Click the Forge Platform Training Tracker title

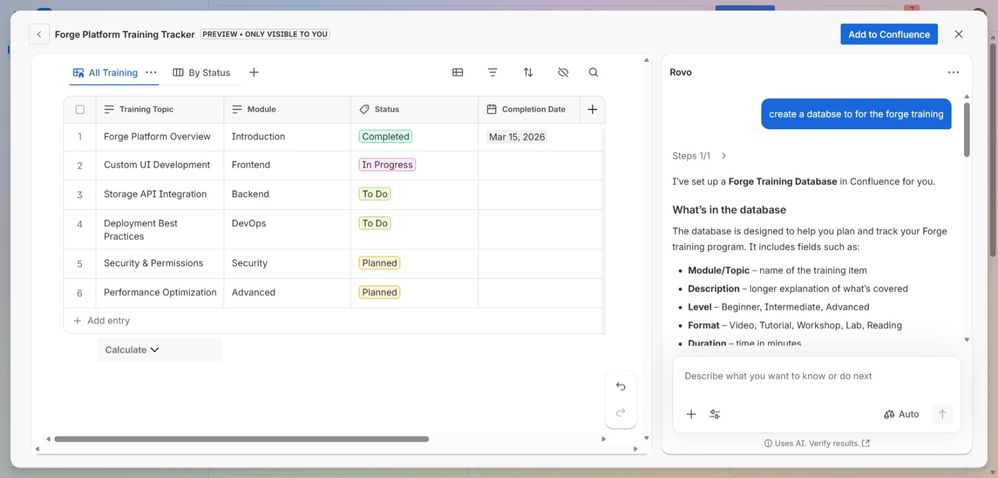(125, 34)
